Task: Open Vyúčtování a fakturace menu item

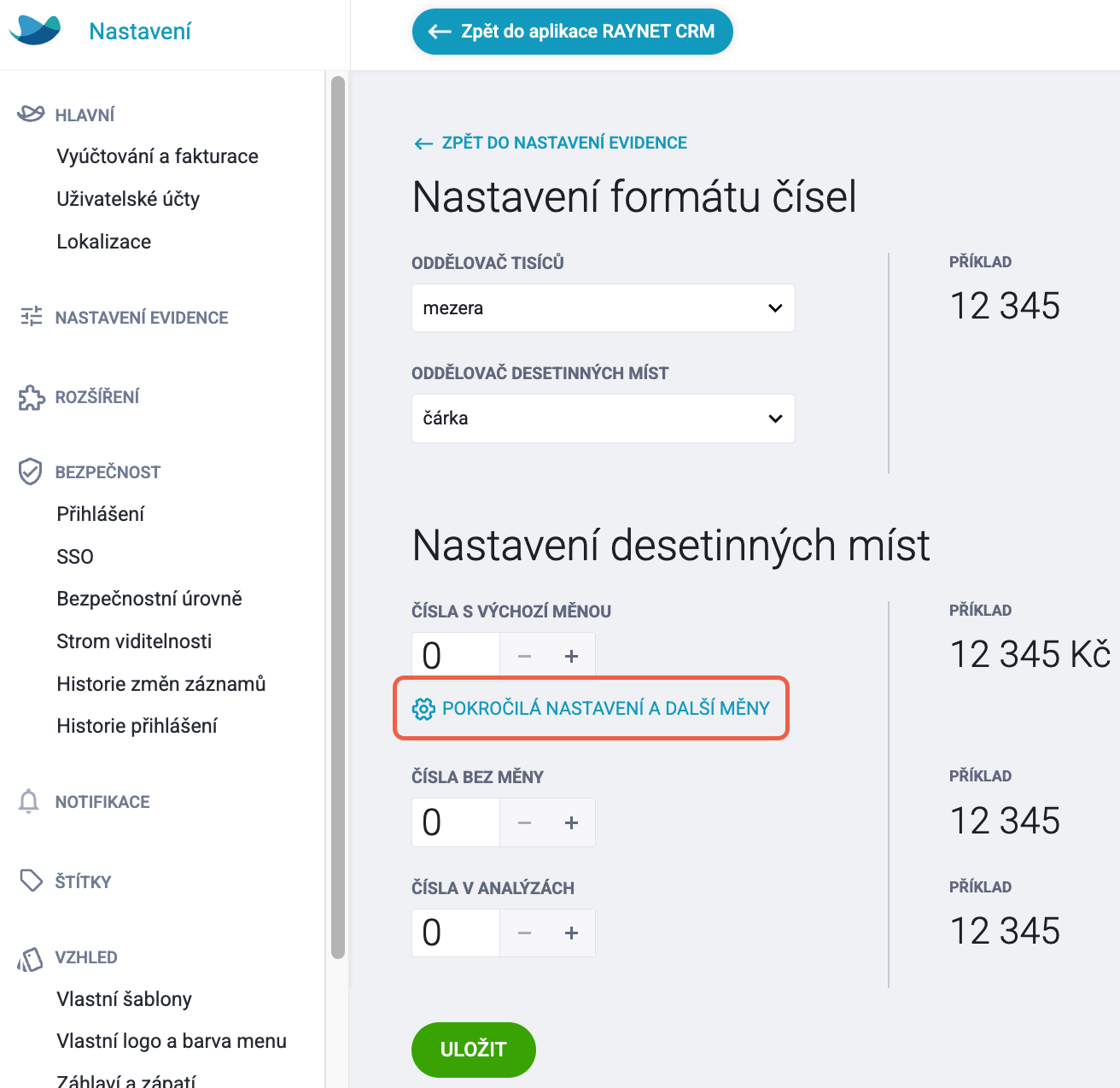Action: (x=157, y=156)
